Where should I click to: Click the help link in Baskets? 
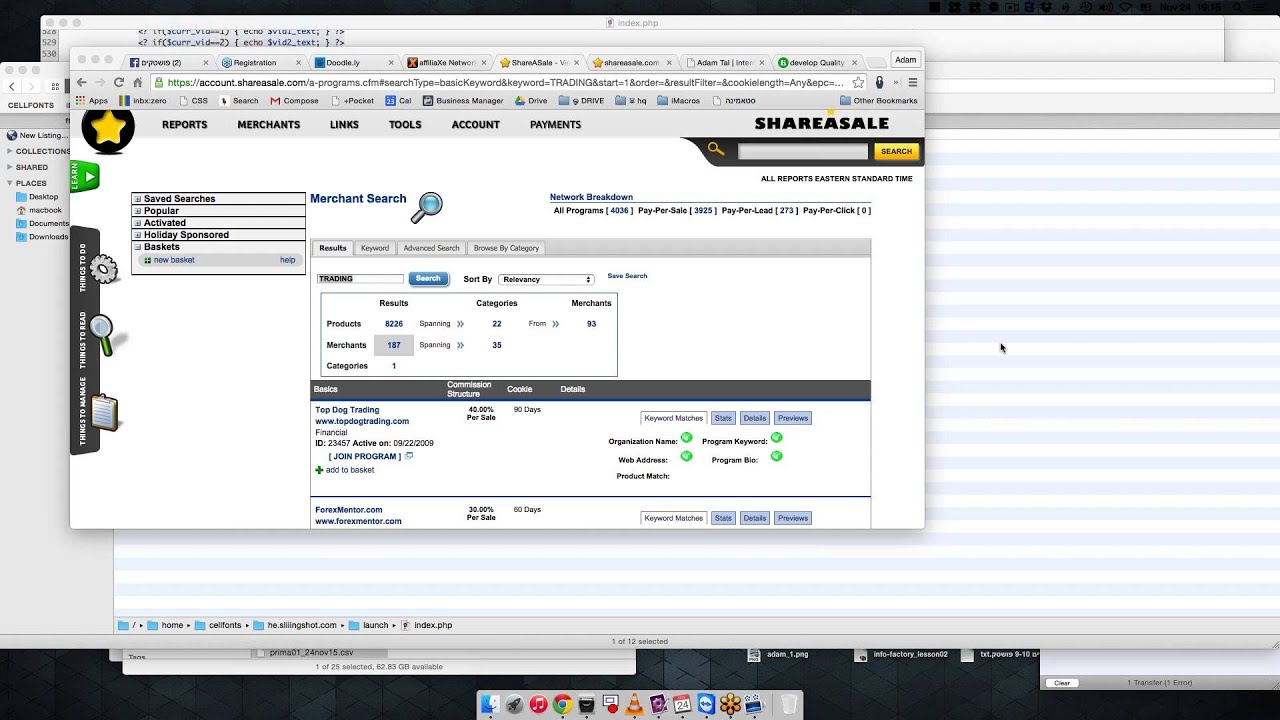click(287, 260)
